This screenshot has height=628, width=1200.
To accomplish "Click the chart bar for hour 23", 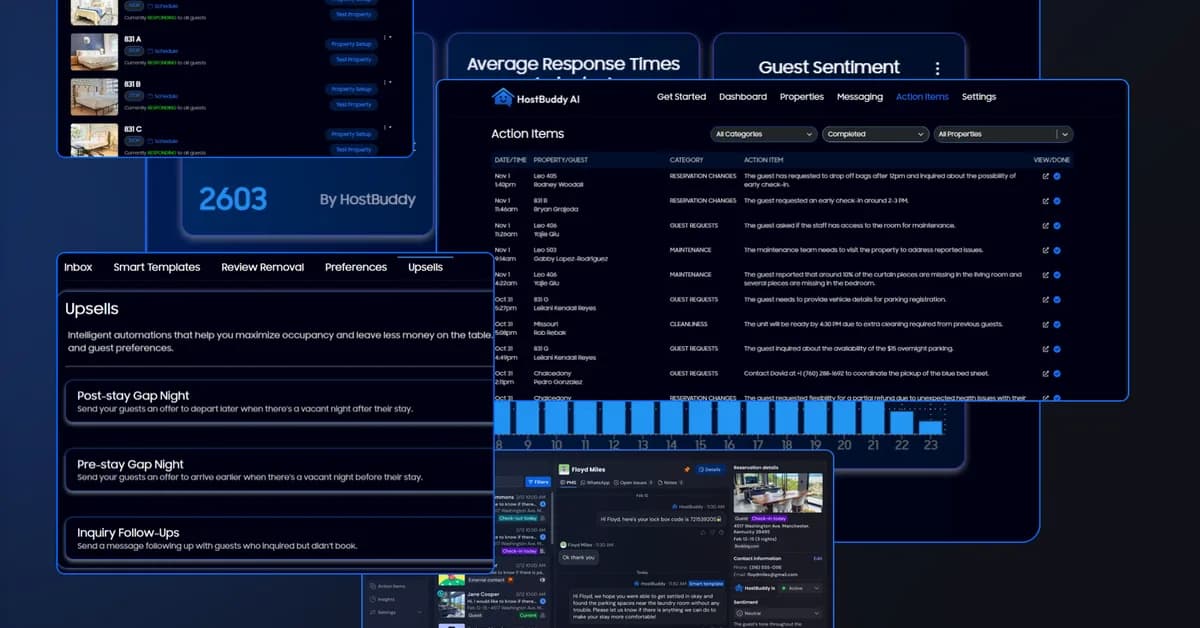I will point(930,427).
